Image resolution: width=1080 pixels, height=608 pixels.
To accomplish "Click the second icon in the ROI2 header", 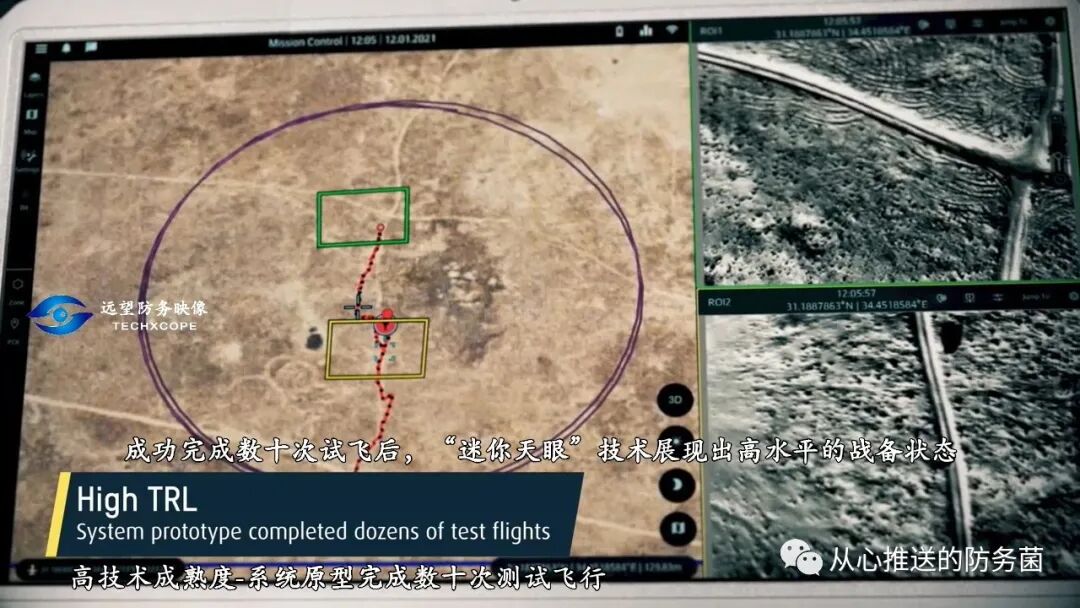I will [970, 298].
